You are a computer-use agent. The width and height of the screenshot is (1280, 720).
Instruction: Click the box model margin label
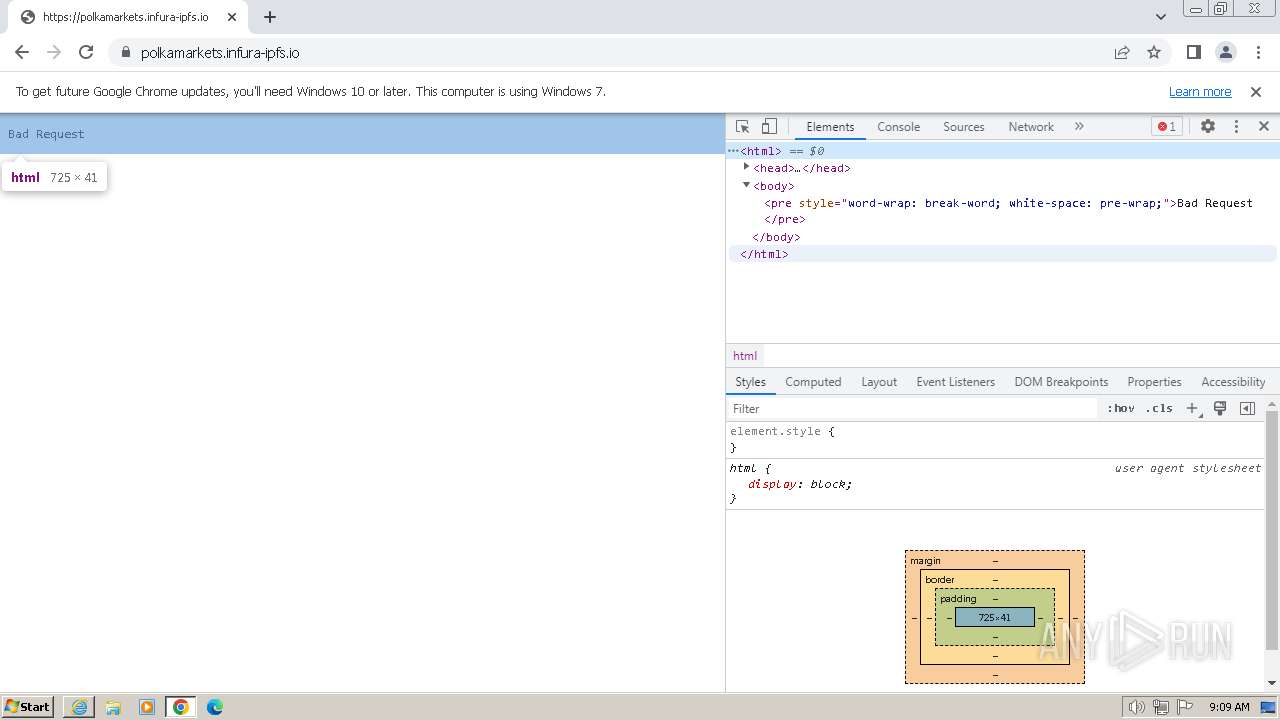click(x=925, y=561)
